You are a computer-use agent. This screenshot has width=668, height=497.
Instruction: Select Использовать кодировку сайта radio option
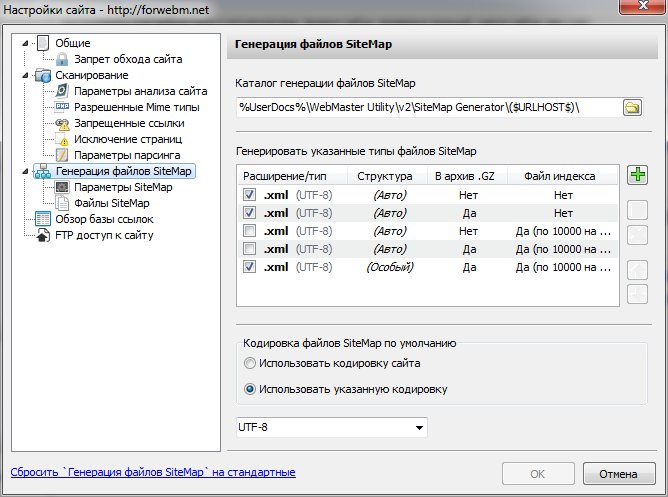pyautogui.click(x=250, y=363)
